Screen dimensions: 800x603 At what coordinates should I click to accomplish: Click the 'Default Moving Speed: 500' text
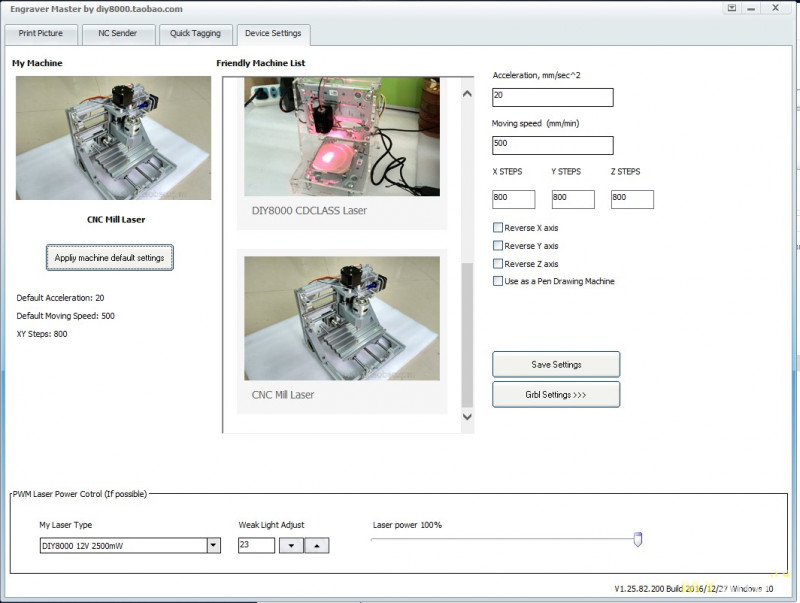click(x=65, y=316)
